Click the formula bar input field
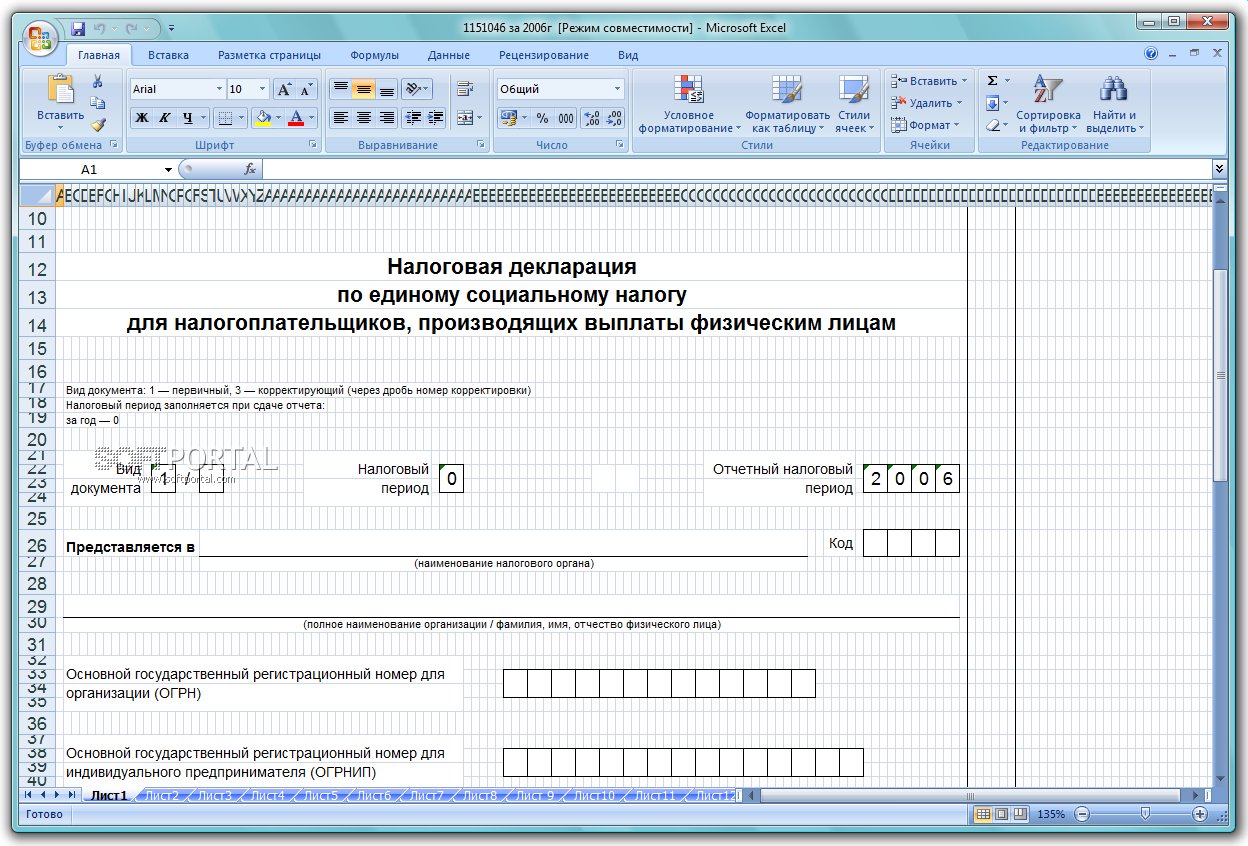The image size is (1248, 846). click(x=736, y=169)
